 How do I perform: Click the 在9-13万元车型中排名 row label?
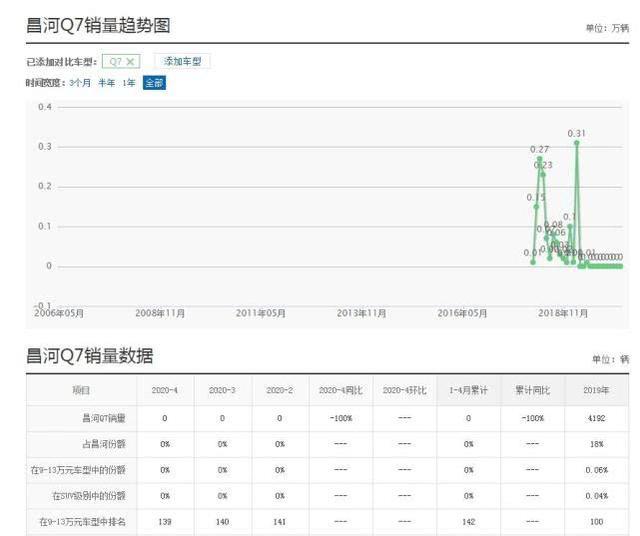[x=82, y=522]
